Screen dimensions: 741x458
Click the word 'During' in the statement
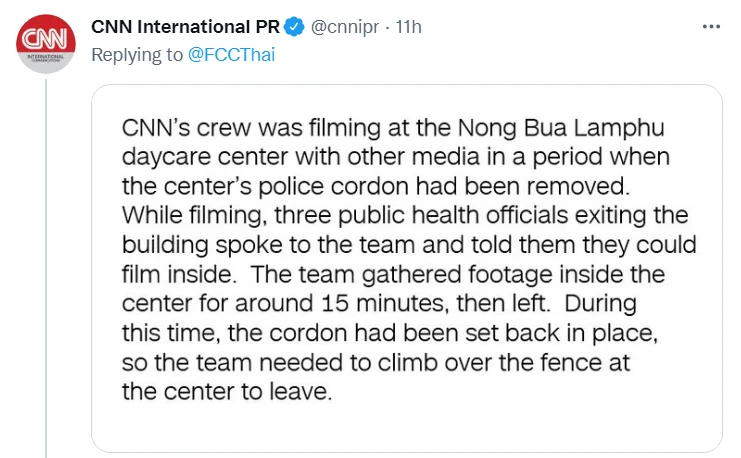click(600, 303)
